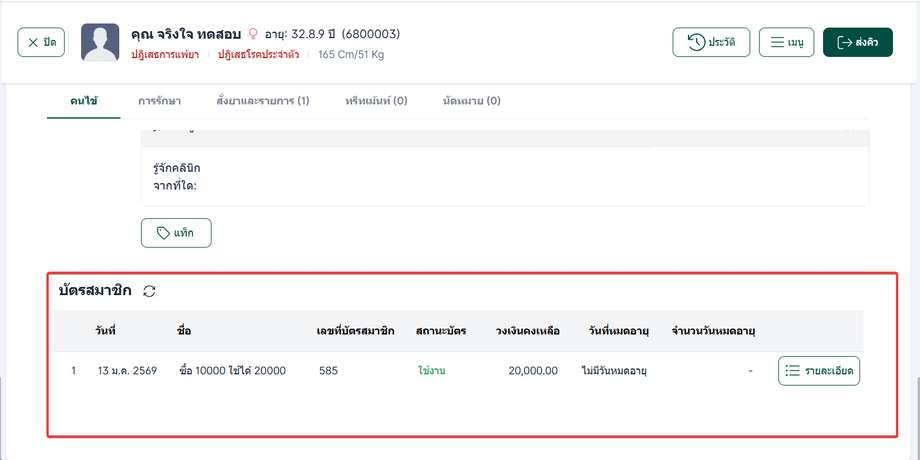Click the บัตรสมาชิก section heading
The height and width of the screenshot is (460, 920).
(x=95, y=290)
